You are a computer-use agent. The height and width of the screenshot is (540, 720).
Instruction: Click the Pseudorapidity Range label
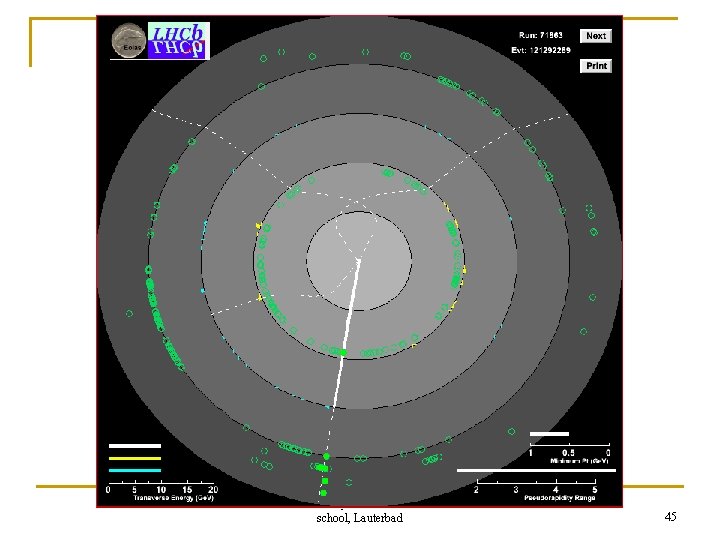click(560, 498)
